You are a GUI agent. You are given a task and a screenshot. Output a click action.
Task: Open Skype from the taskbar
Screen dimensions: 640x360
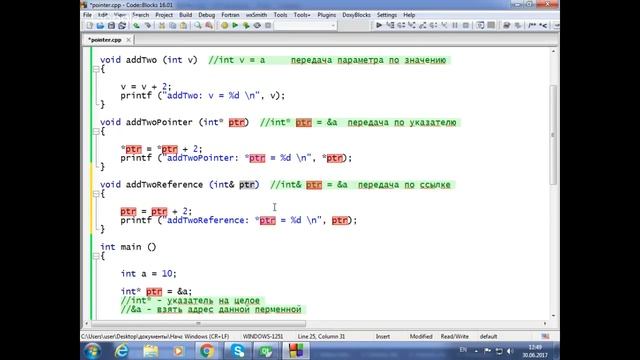[237, 351]
